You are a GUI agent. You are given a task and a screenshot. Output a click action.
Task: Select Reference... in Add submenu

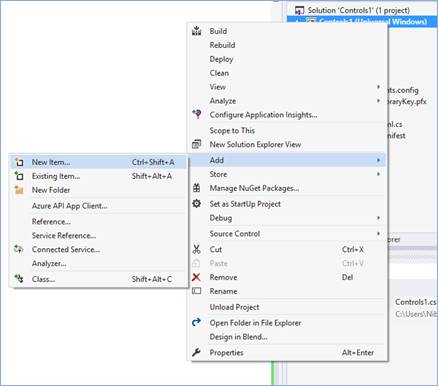coord(51,222)
